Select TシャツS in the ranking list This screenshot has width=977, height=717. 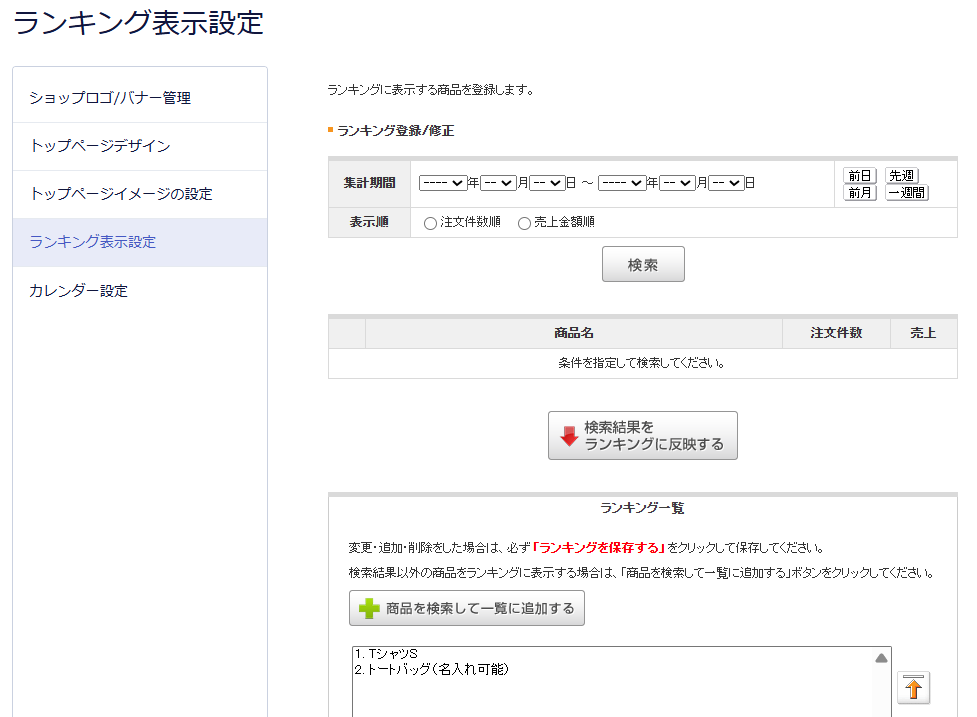pos(385,654)
